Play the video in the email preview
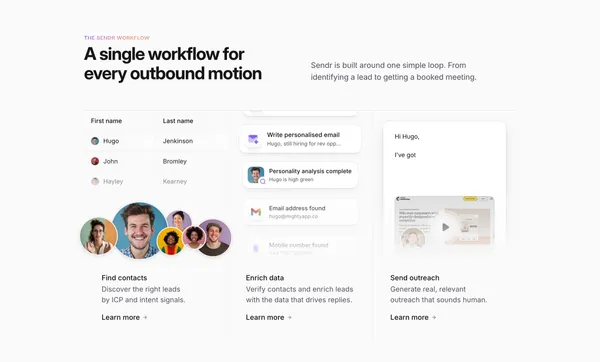 coord(445,227)
